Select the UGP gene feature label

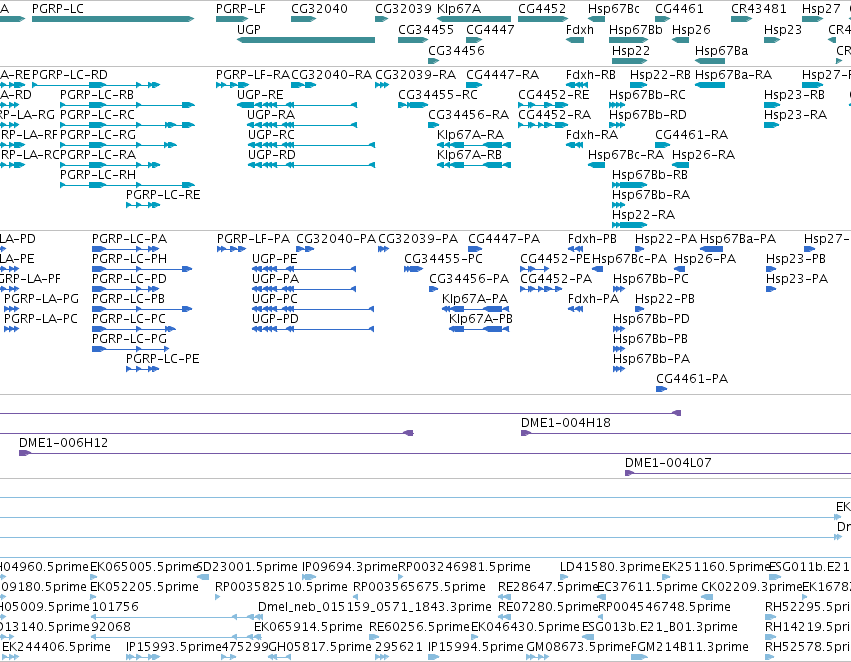(249, 30)
